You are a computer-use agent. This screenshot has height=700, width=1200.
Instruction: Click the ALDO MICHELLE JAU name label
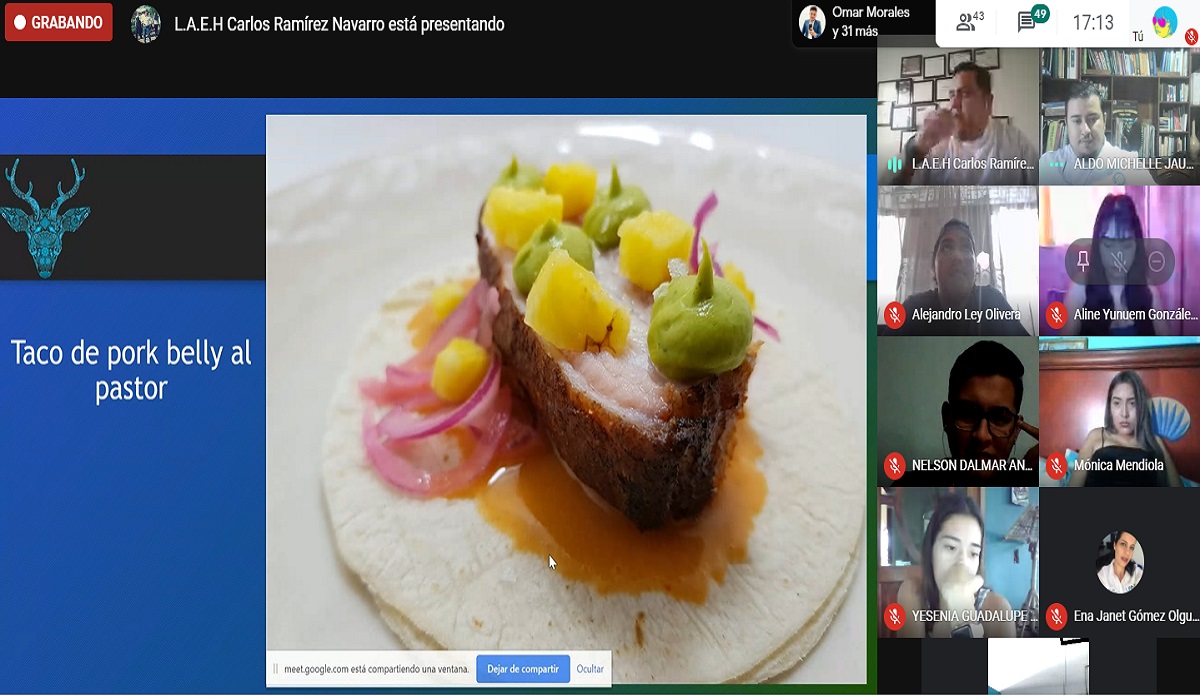(1134, 163)
